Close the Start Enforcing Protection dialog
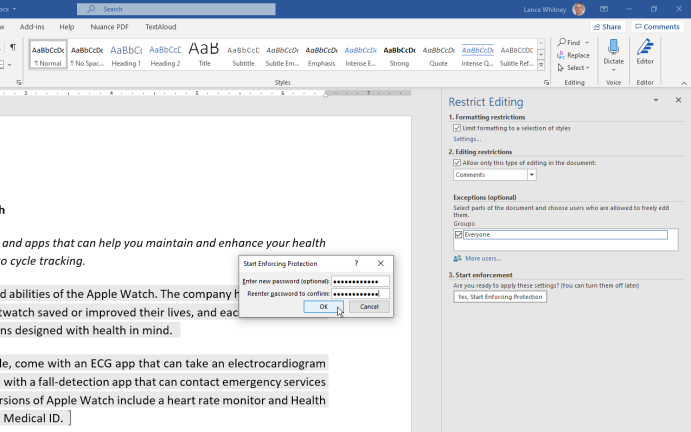Image resolution: width=691 pixels, height=432 pixels. coord(381,264)
